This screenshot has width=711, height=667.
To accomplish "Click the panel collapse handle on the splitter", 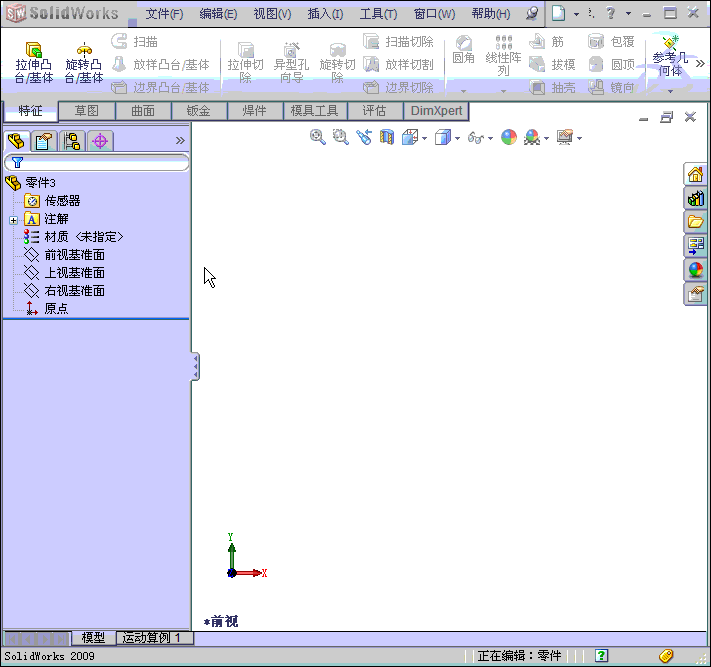I will pyautogui.click(x=195, y=366).
